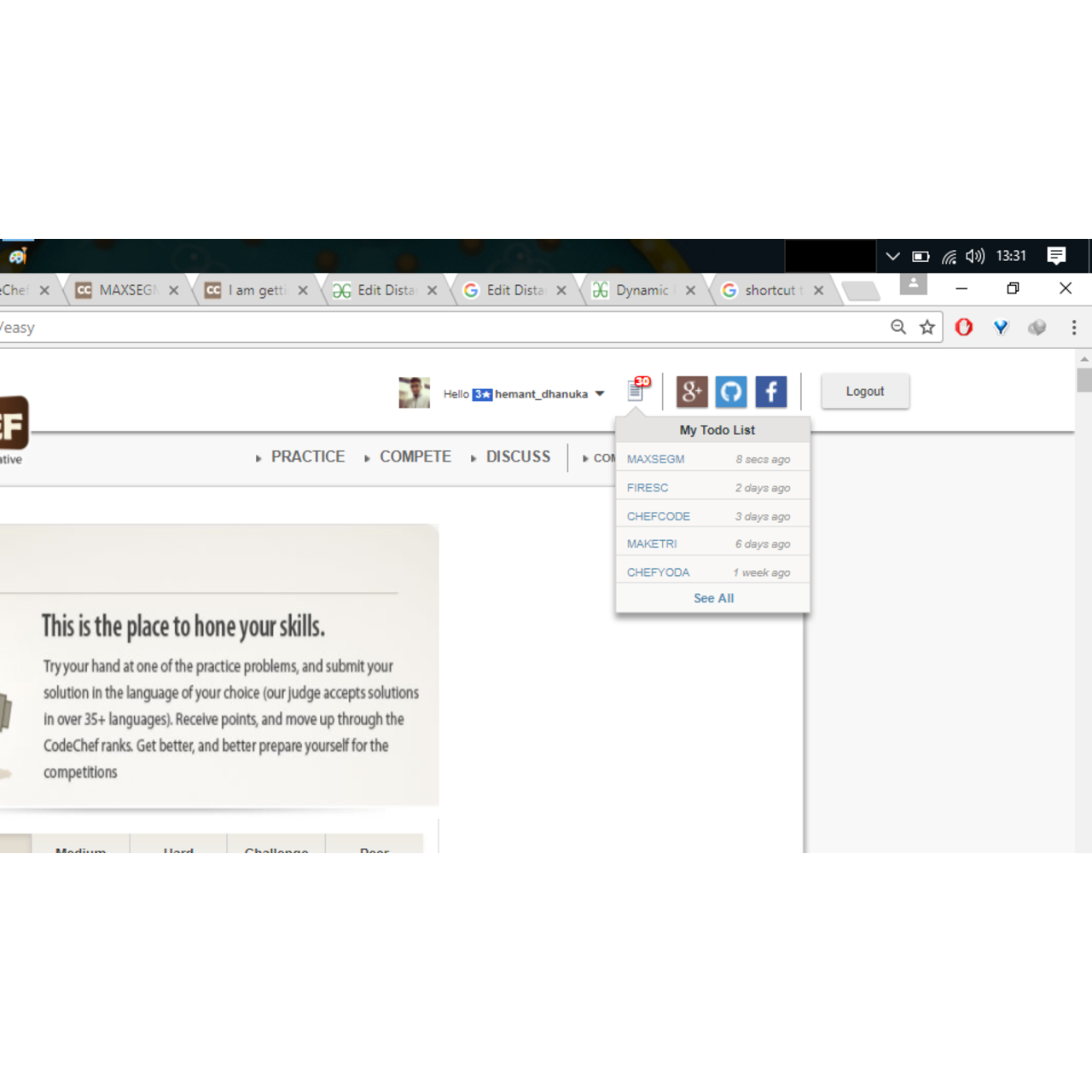Expand the hemant_dhanuka account dropdown arrow
1092x1092 pixels.
[600, 393]
